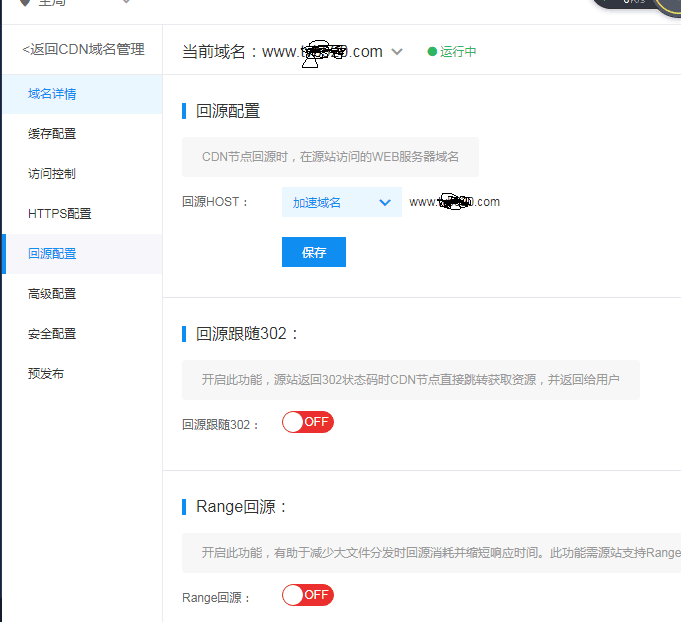The width and height of the screenshot is (681, 622).
Task: Select 访问控制 in the sidebar
Action: [x=83, y=174]
